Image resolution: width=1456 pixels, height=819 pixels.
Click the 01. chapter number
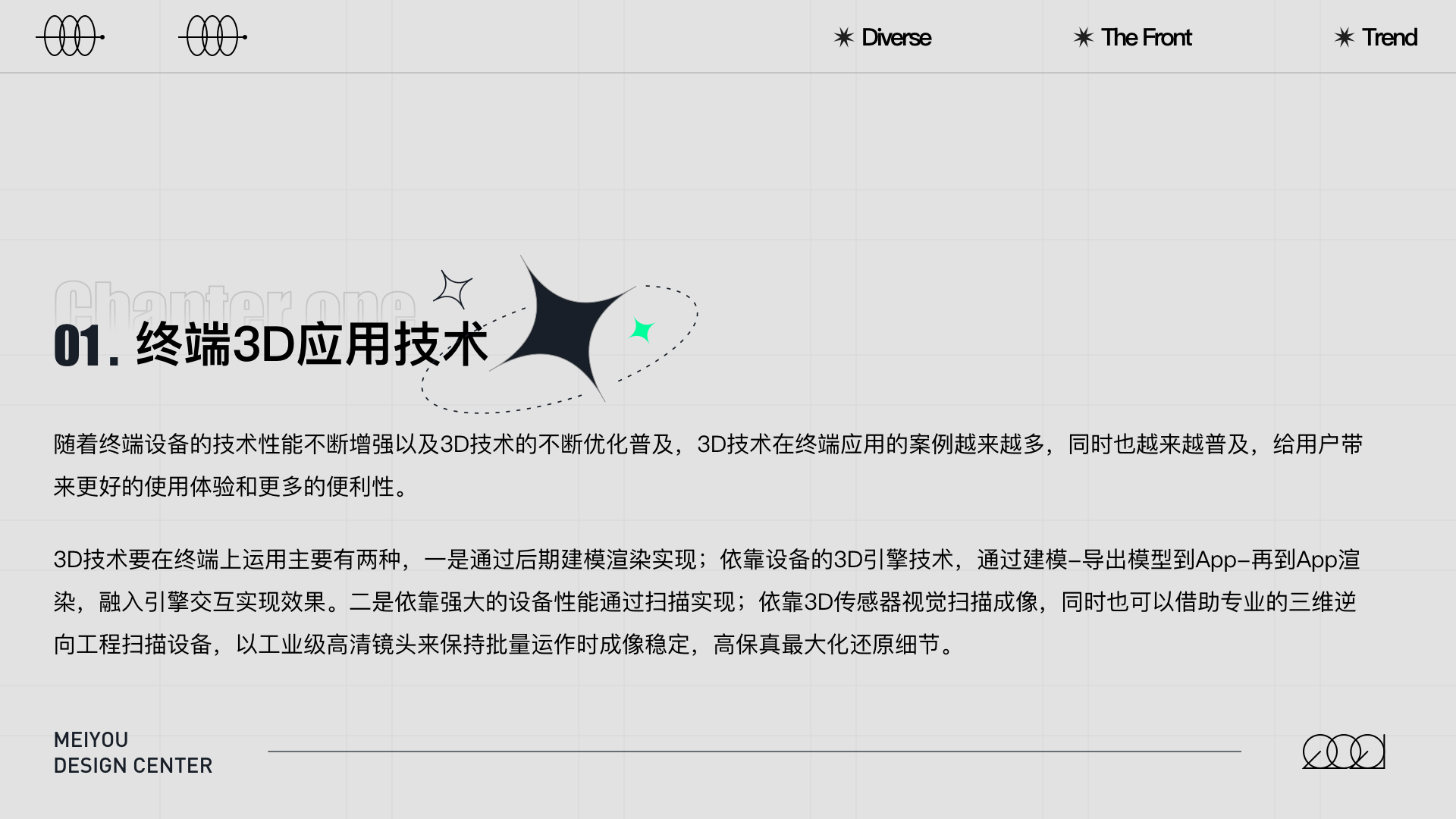coord(86,347)
